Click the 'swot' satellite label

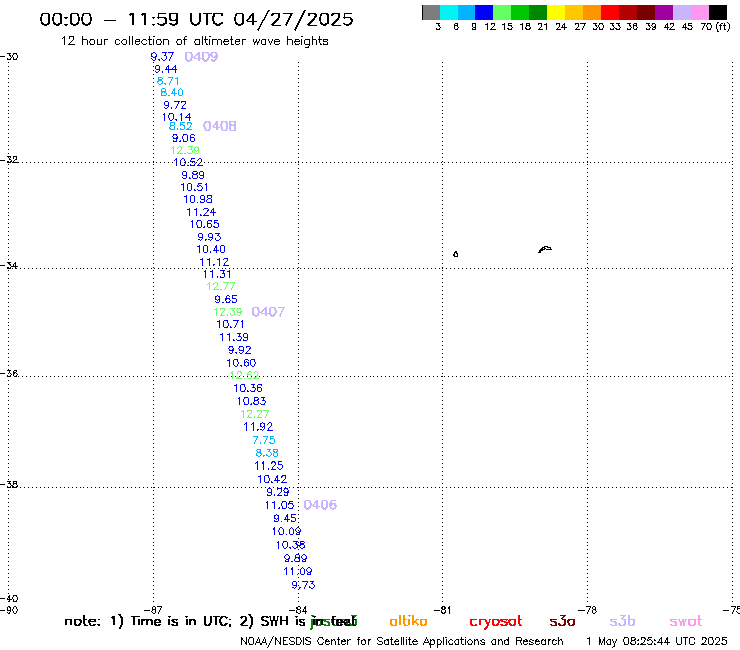[x=686, y=621]
